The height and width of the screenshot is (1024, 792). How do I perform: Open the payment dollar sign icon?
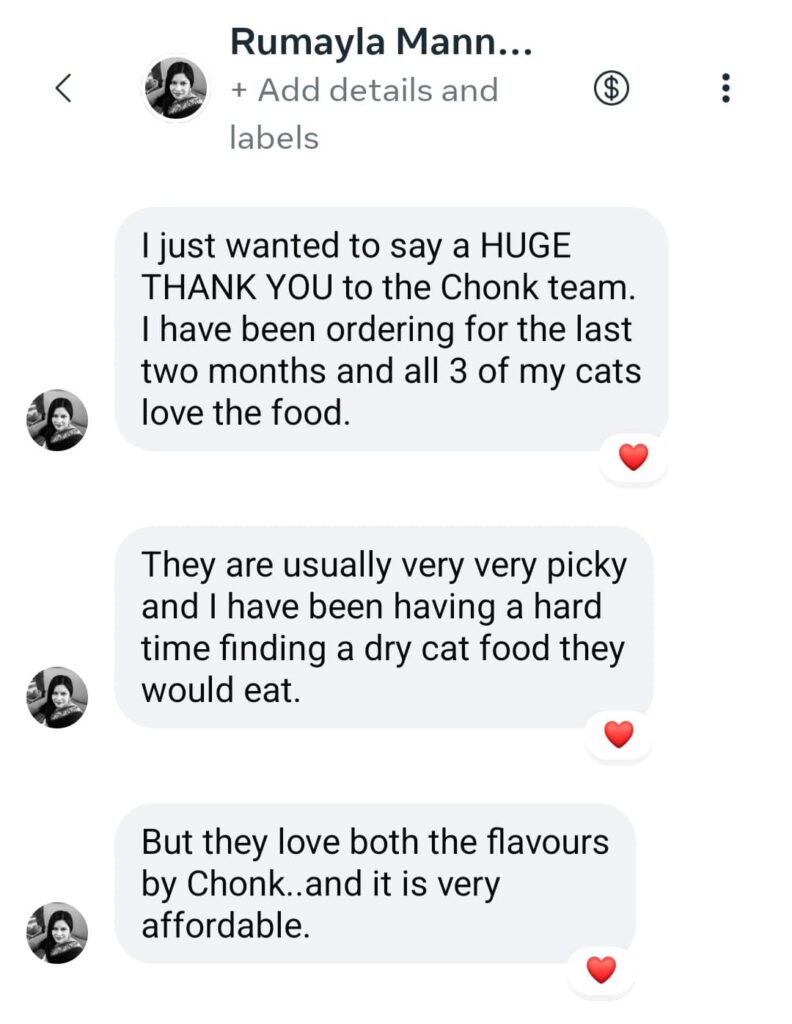click(x=612, y=89)
